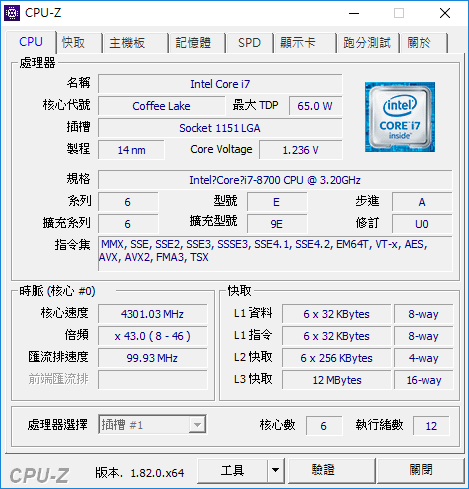
Task: Click the 修訂 value 'U0'
Action: pos(422,224)
